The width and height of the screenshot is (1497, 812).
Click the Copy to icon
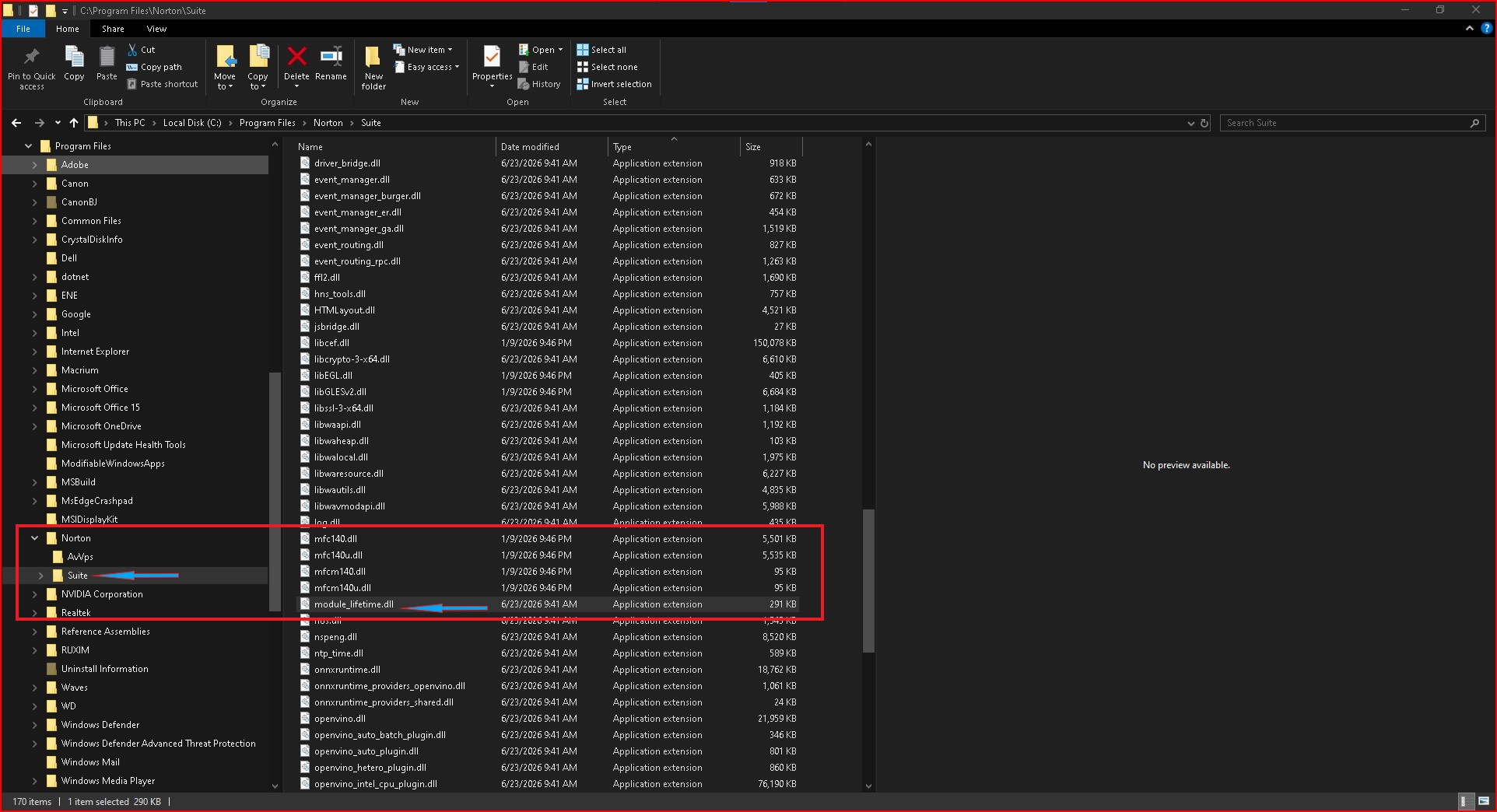click(258, 58)
